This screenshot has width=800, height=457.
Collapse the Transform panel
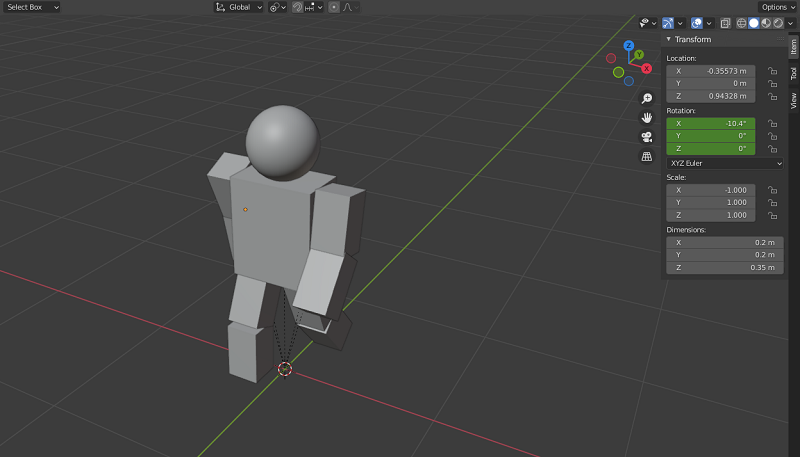click(x=669, y=39)
